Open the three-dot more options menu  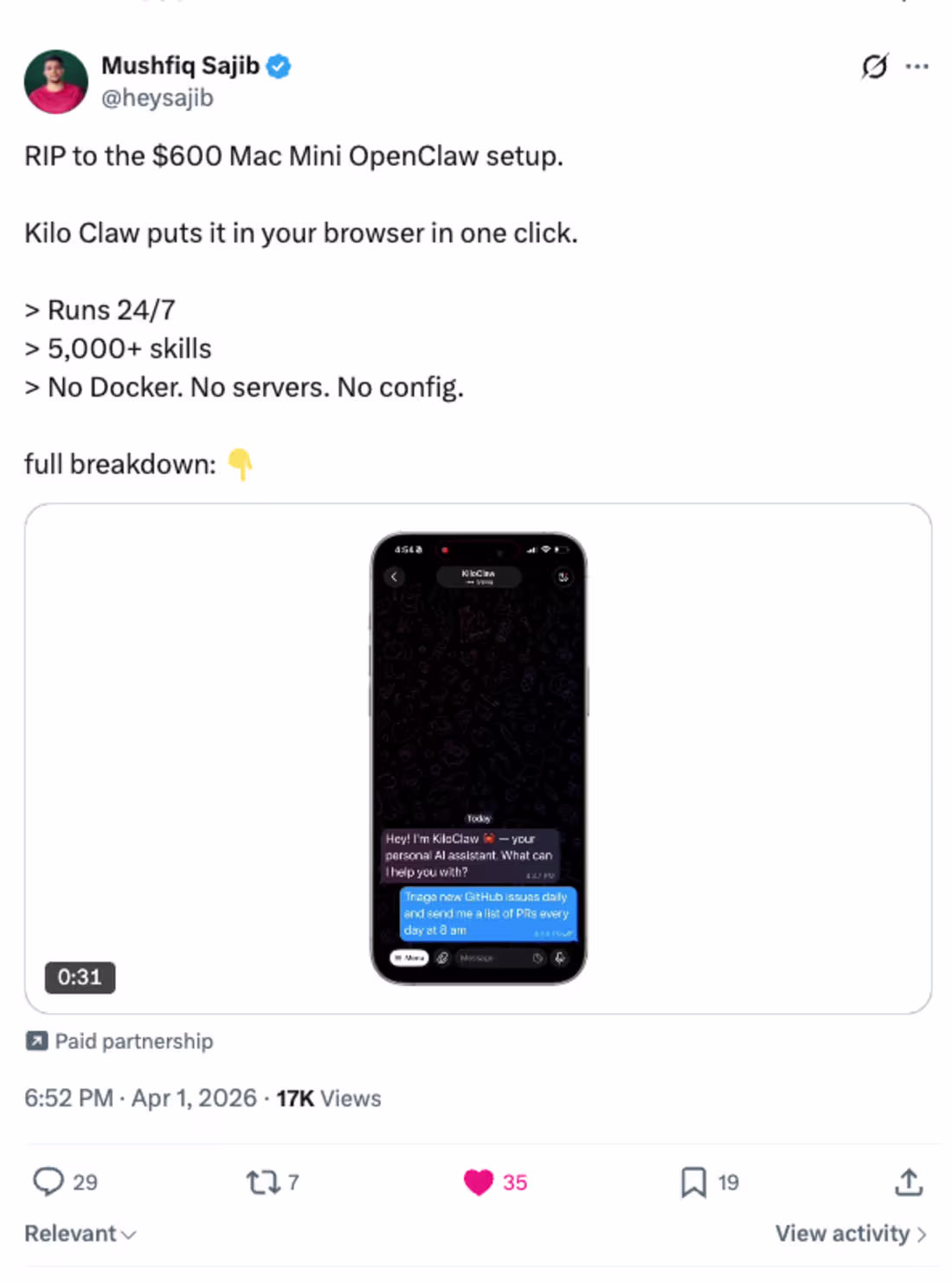click(x=917, y=67)
